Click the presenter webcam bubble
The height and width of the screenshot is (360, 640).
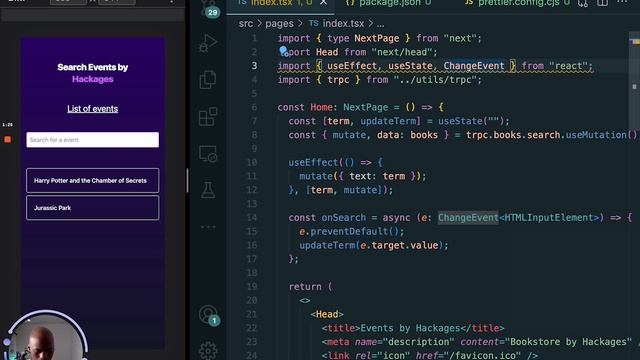(45, 337)
